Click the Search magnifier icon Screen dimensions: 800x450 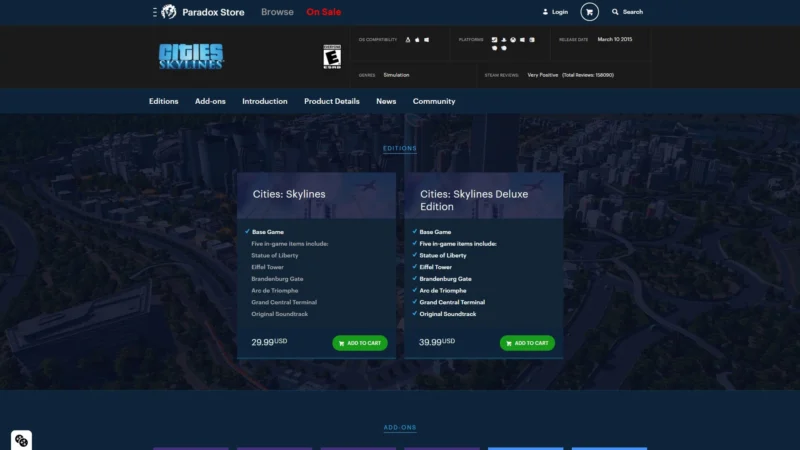pos(615,12)
